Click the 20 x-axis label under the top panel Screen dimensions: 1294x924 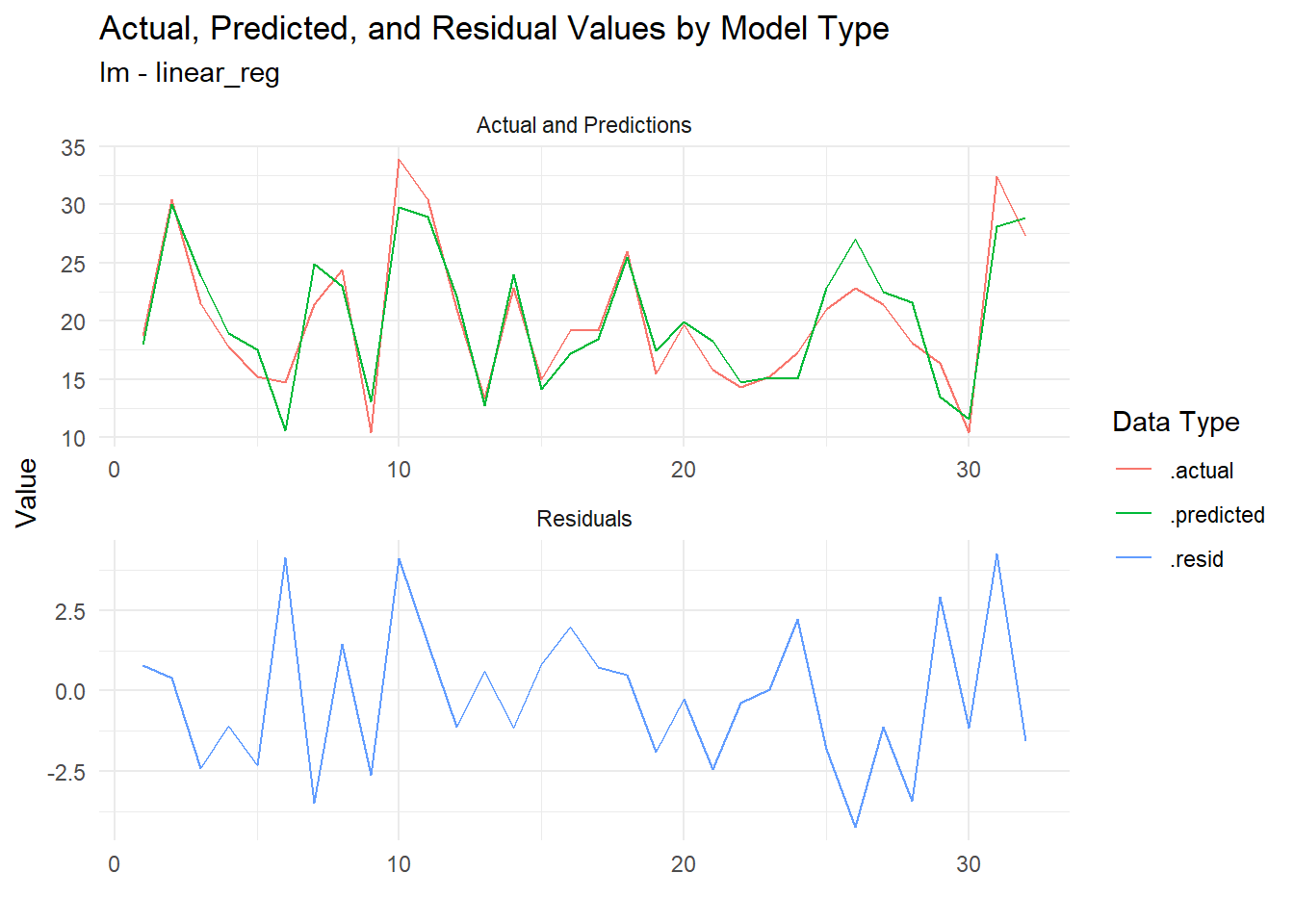[x=683, y=470]
